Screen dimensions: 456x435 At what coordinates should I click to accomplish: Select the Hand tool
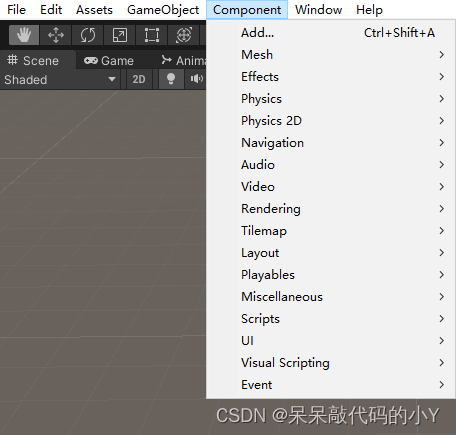tap(24, 35)
